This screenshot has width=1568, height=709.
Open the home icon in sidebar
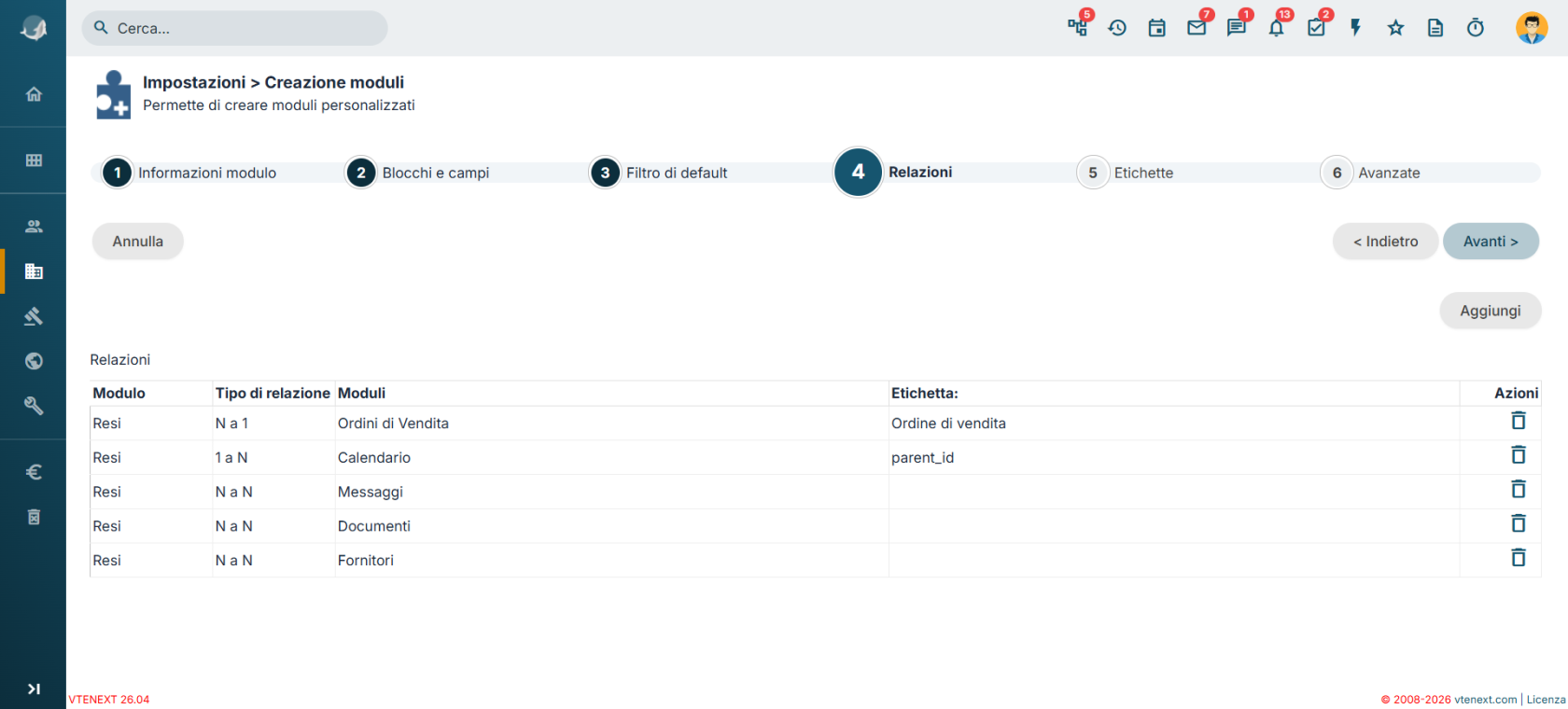[34, 94]
